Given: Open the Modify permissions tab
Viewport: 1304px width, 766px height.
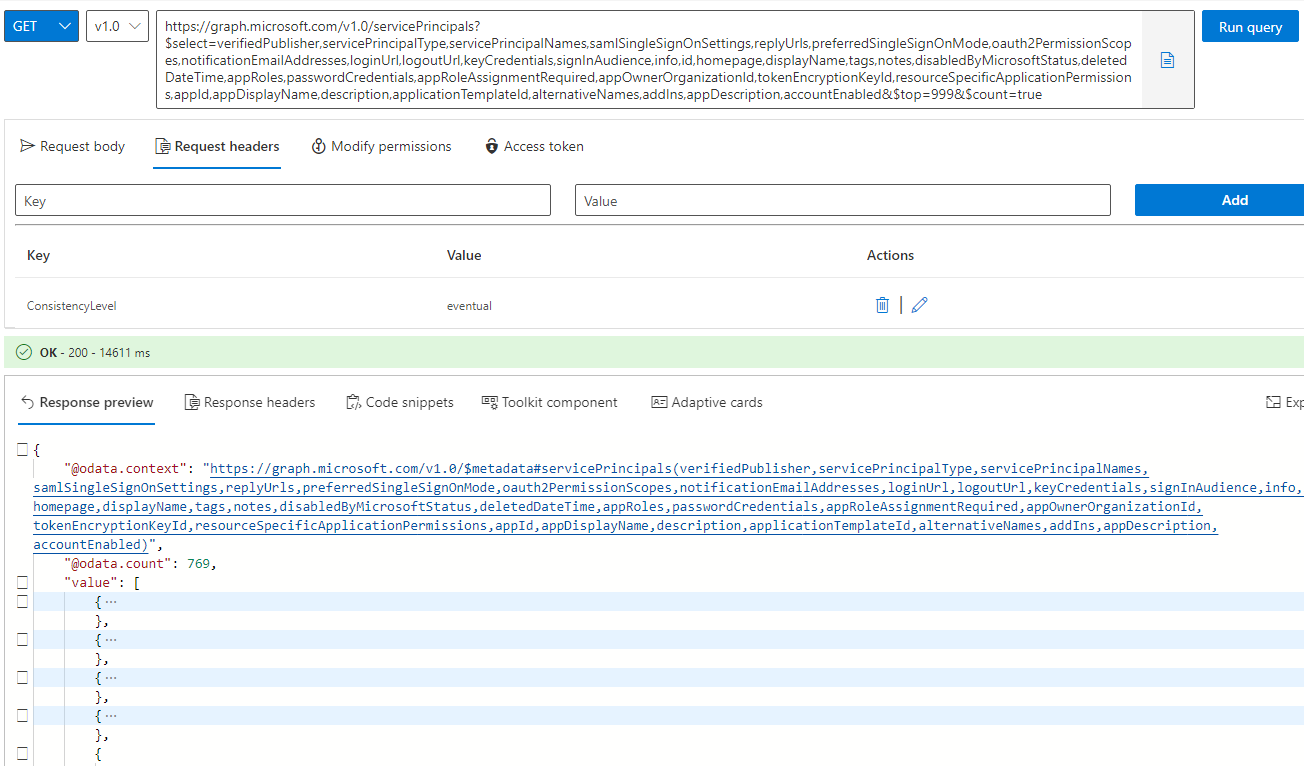Looking at the screenshot, I should tap(381, 146).
